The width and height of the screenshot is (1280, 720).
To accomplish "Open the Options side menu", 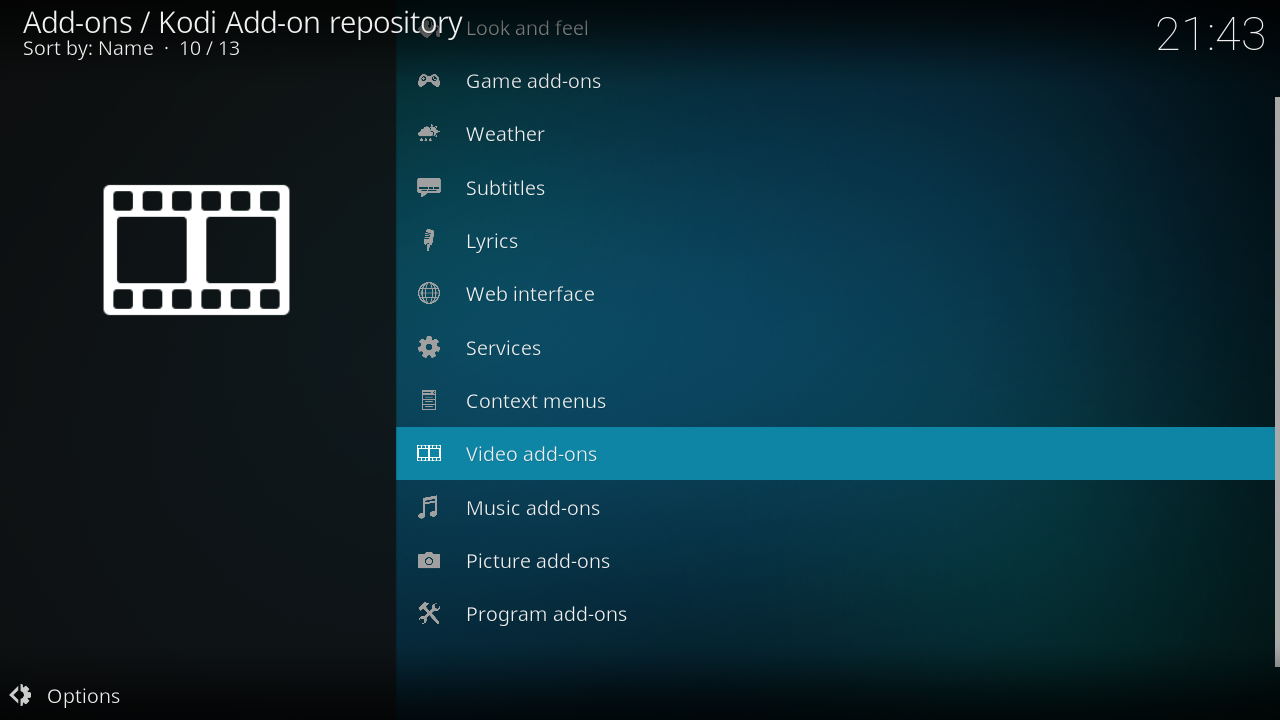I will coord(83,696).
